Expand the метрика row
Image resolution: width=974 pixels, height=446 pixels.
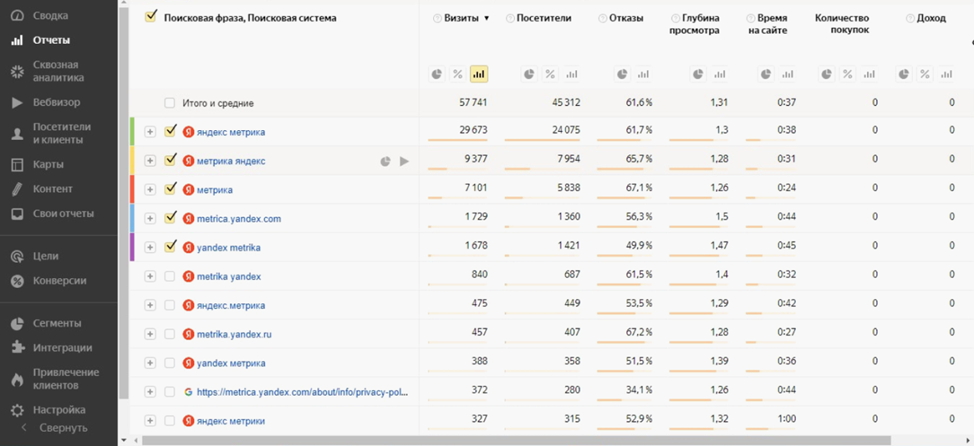coord(150,189)
